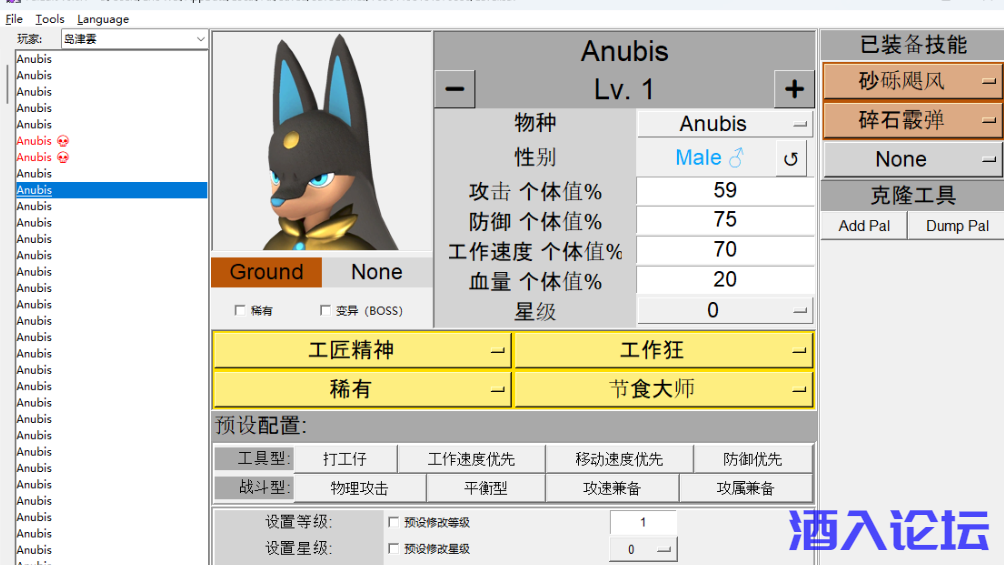Screen dimensions: 1004x565
Task: Apply the 平衡型 combat preset
Action: (485, 488)
